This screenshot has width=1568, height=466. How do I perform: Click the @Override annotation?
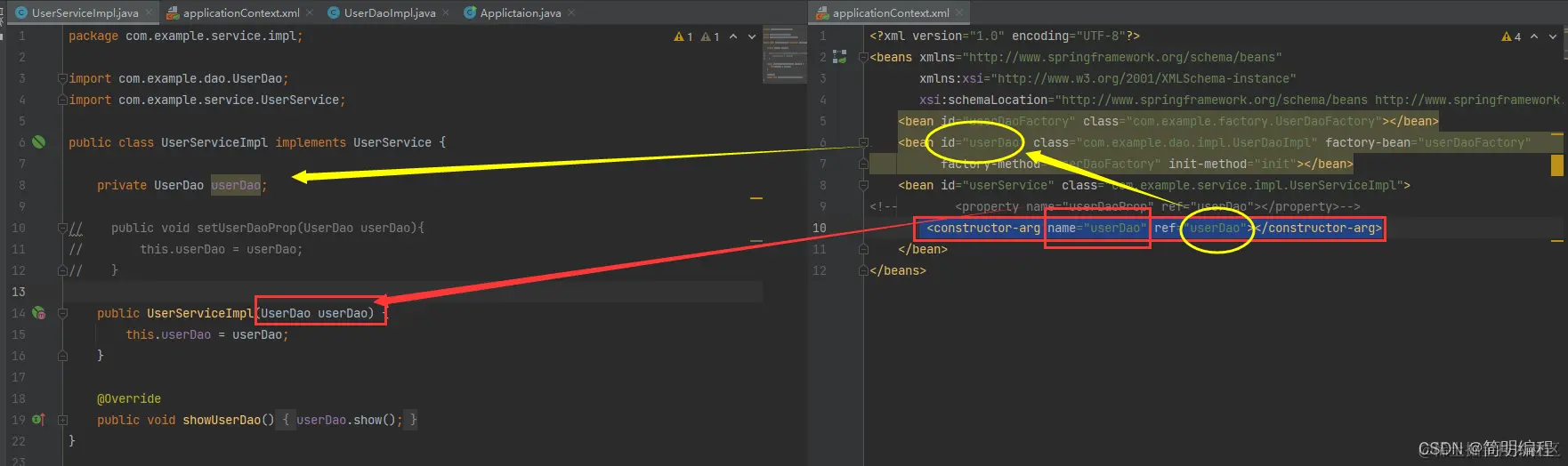(129, 398)
